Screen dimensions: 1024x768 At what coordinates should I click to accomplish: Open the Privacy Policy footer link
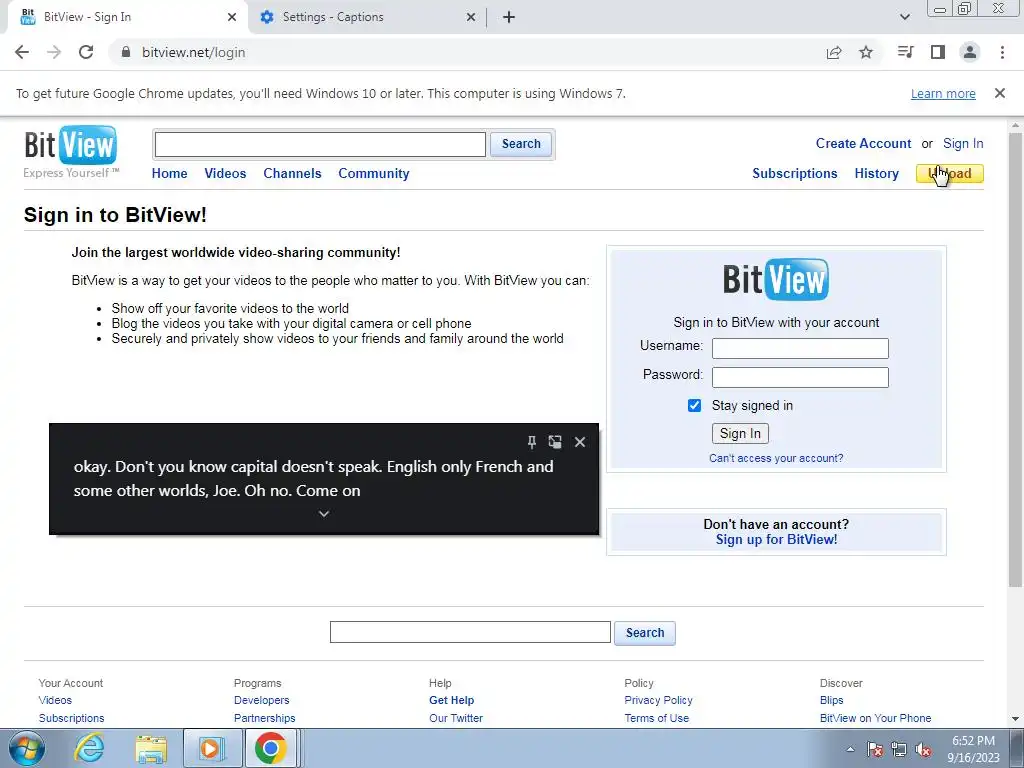(658, 700)
